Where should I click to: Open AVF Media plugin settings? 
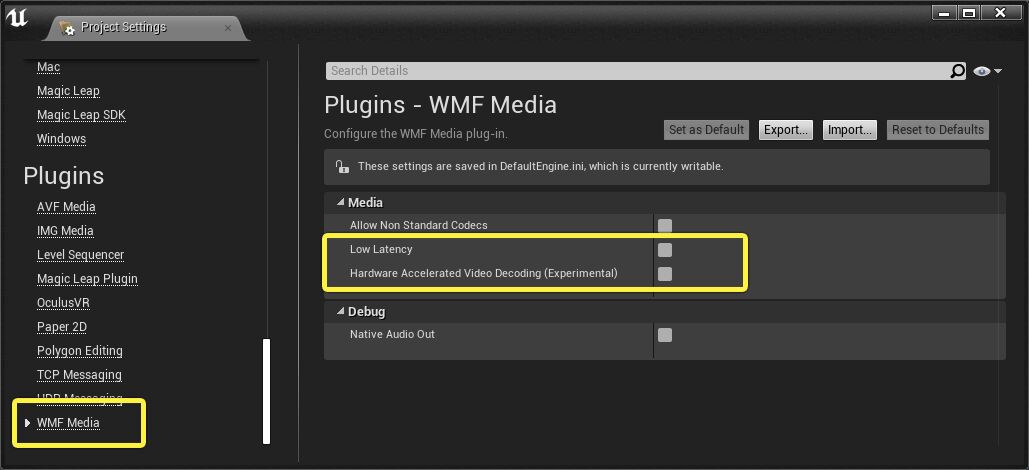point(66,207)
